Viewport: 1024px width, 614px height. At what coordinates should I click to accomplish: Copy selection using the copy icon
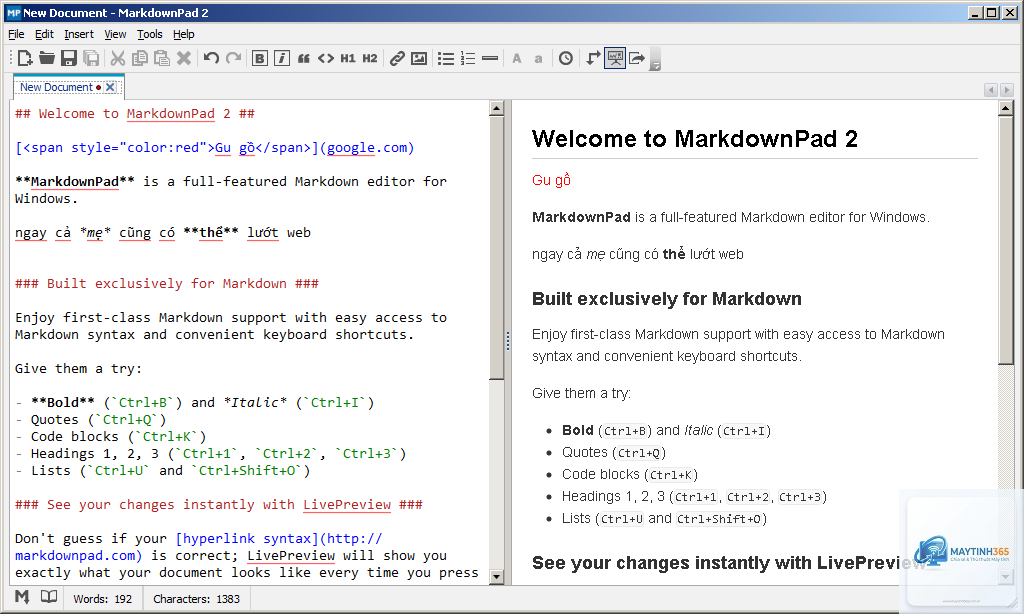pyautogui.click(x=139, y=58)
